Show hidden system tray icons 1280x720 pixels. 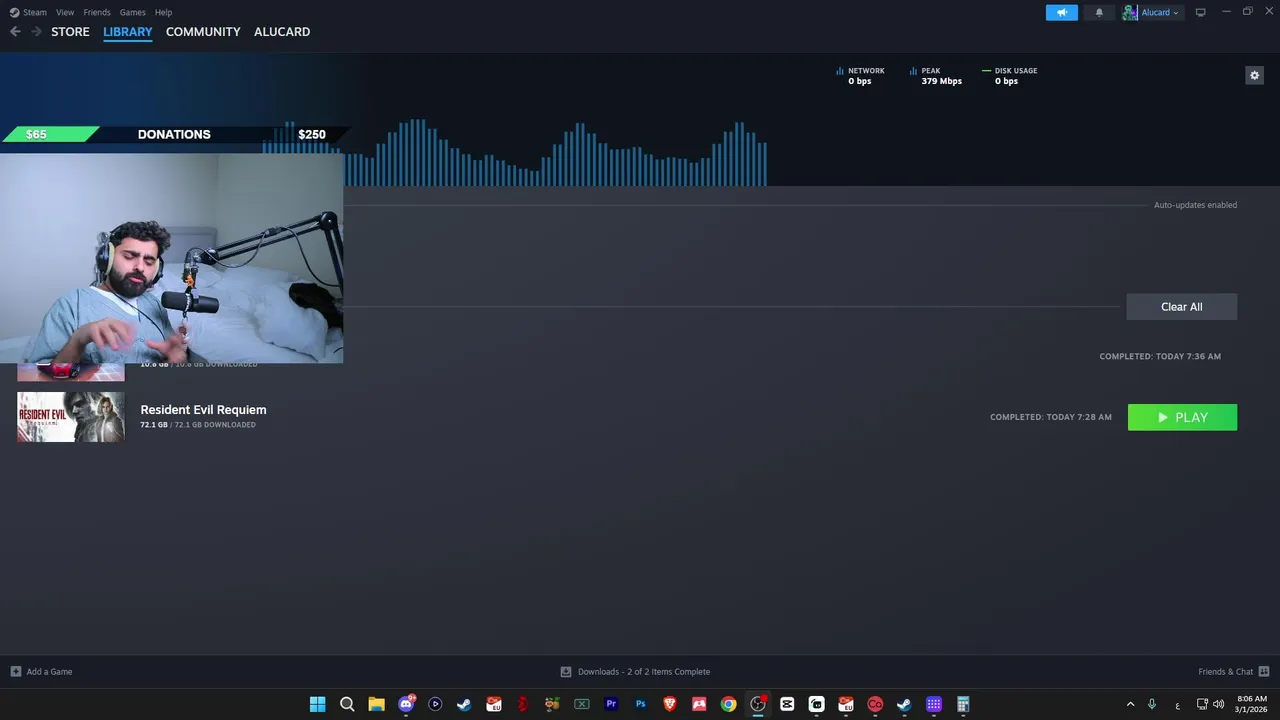(1130, 704)
